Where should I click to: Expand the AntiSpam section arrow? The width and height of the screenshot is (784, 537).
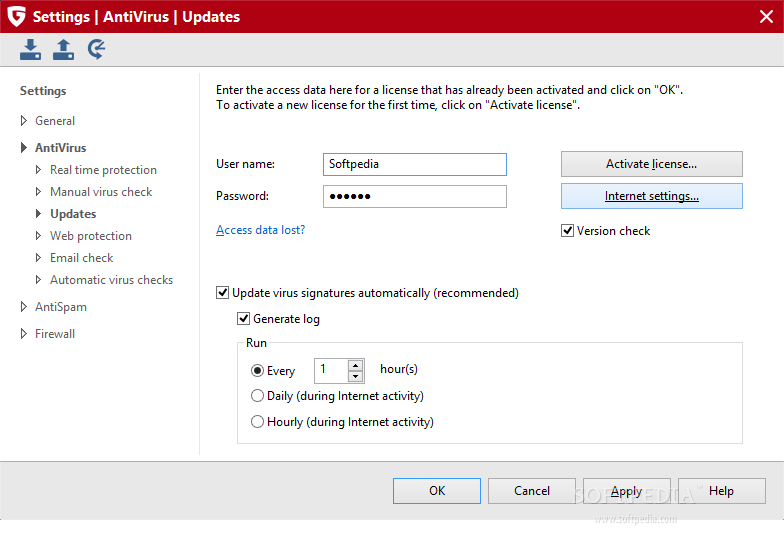coord(24,306)
